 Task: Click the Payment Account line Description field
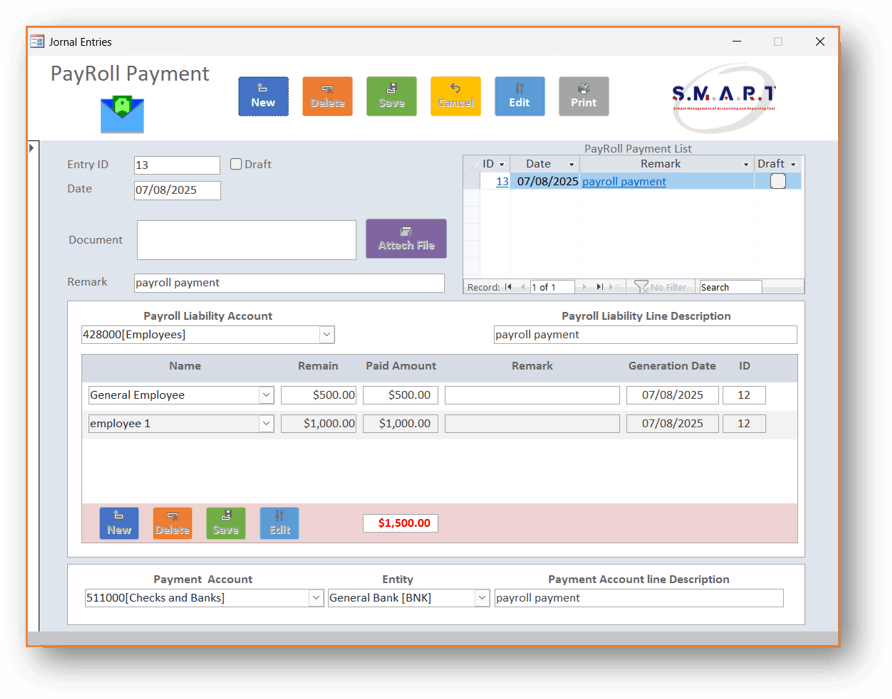639,598
